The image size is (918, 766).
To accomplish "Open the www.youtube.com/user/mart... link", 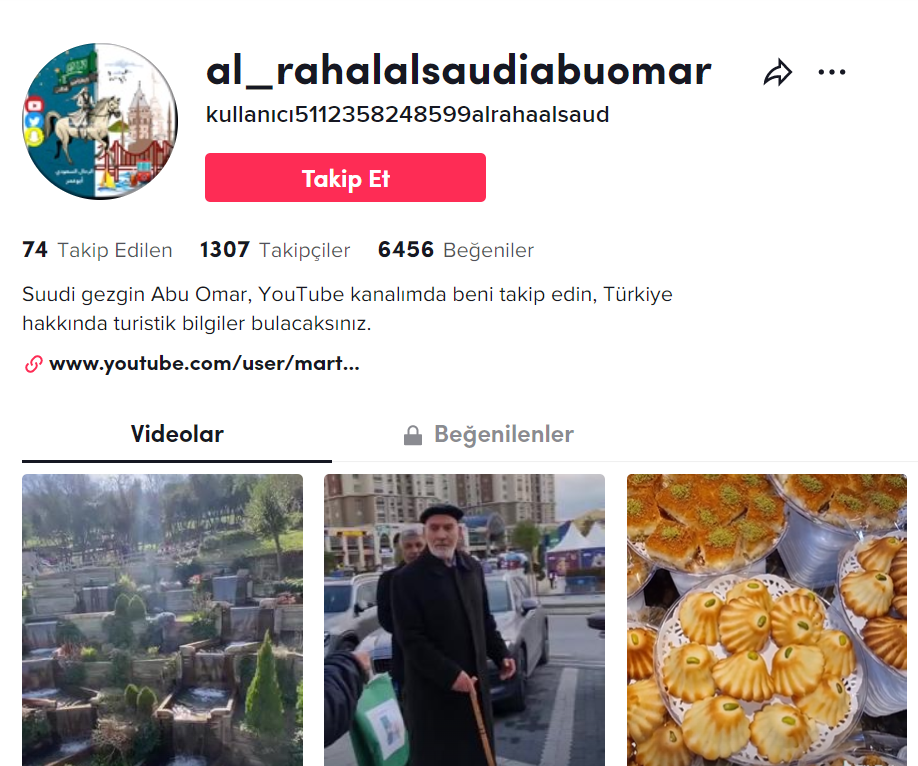I will pos(204,364).
